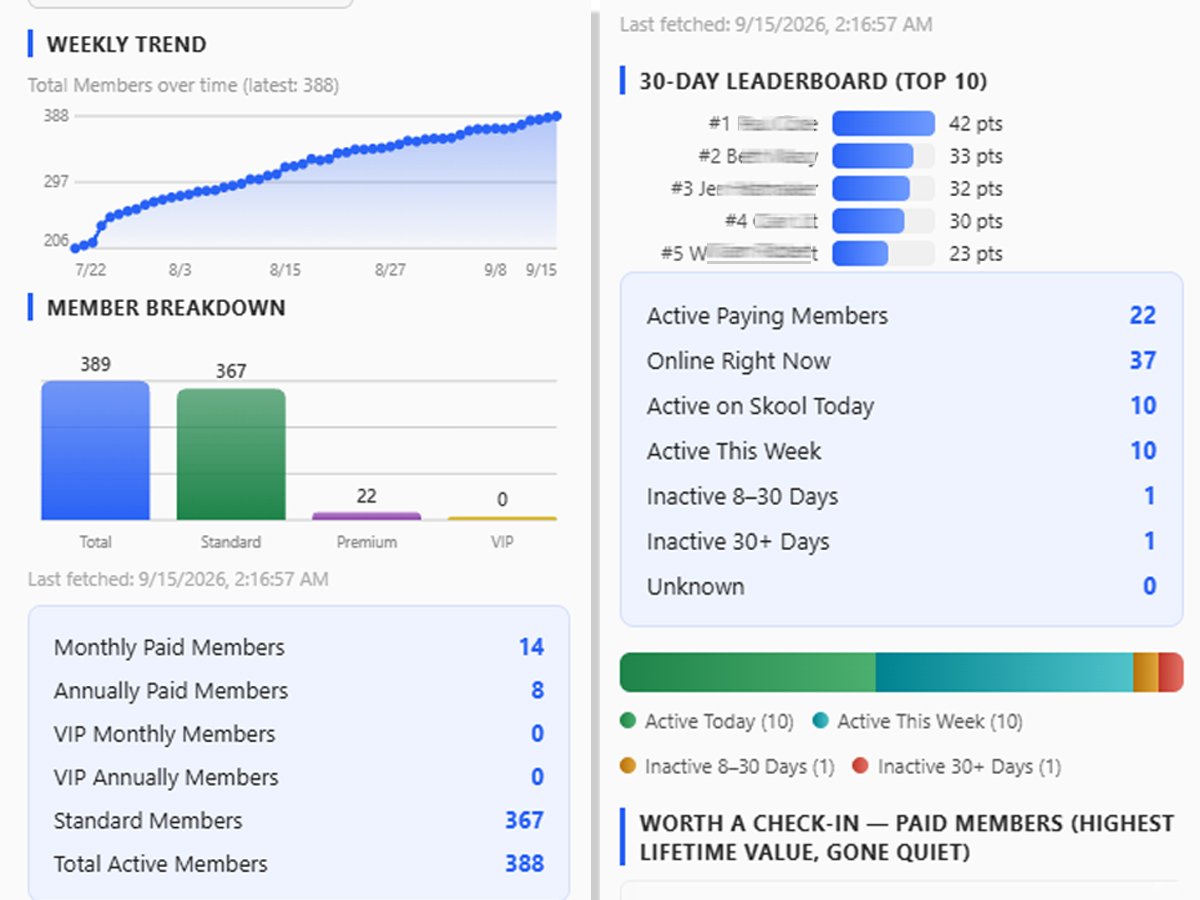The width and height of the screenshot is (1200, 900).
Task: Click the 30-Day Leaderboard (Top 10) heading
Action: click(x=813, y=81)
